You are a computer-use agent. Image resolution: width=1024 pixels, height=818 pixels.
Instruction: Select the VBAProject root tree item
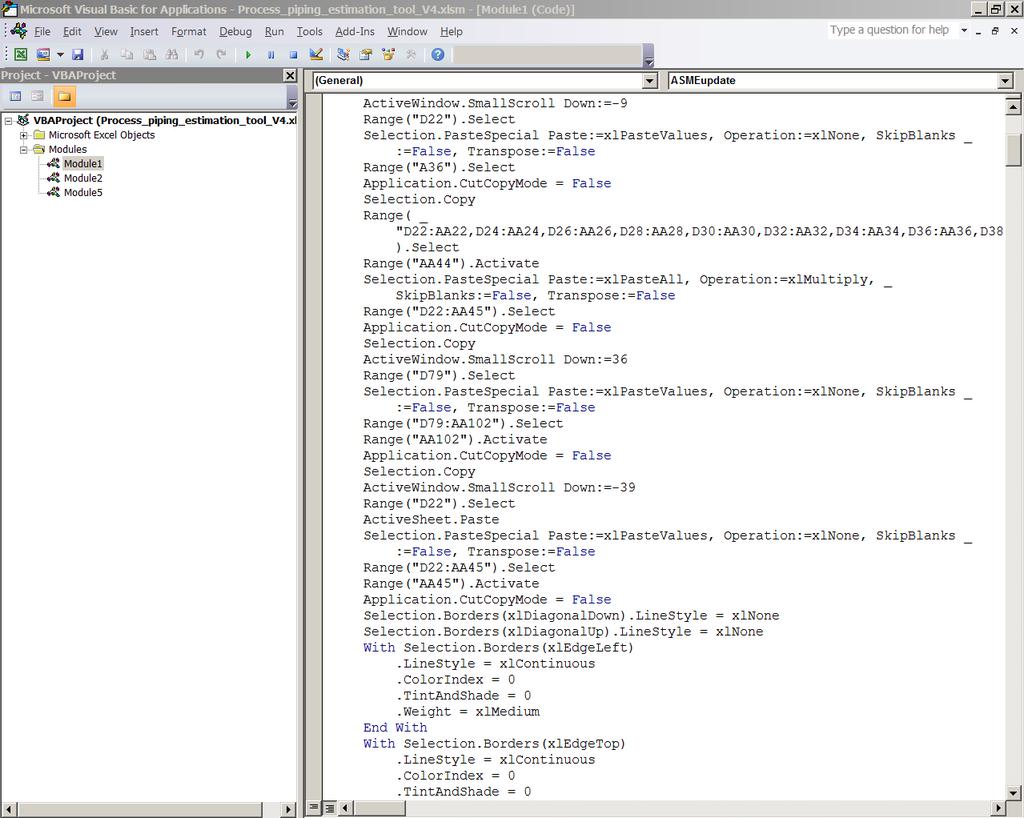165,121
